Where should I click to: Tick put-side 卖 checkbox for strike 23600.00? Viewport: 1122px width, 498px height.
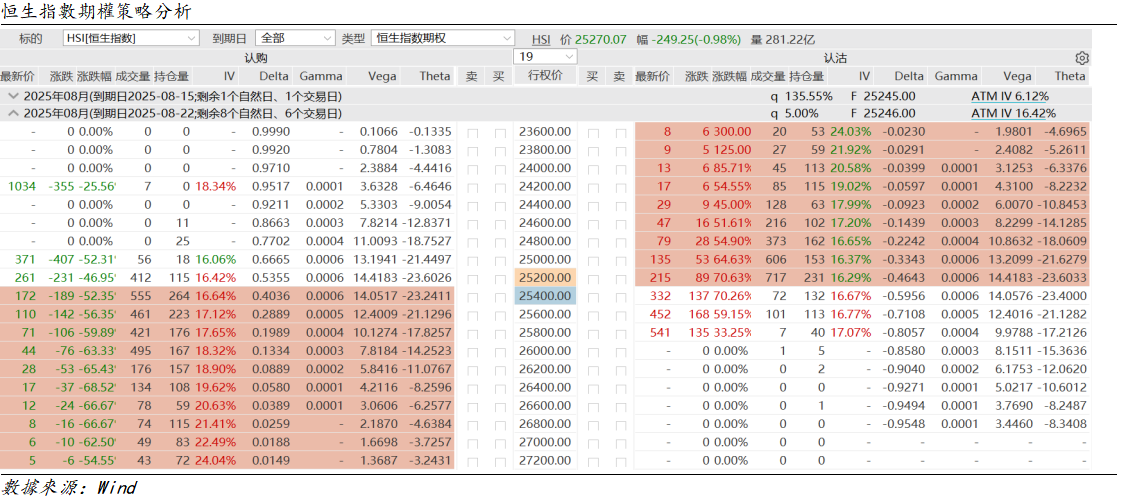tap(620, 132)
